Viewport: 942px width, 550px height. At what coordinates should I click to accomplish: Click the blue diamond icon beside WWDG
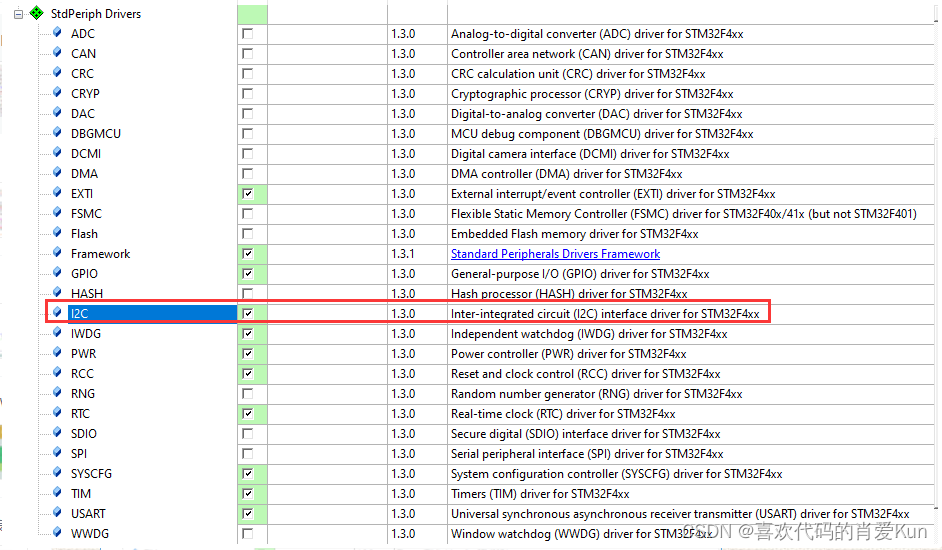(57, 532)
